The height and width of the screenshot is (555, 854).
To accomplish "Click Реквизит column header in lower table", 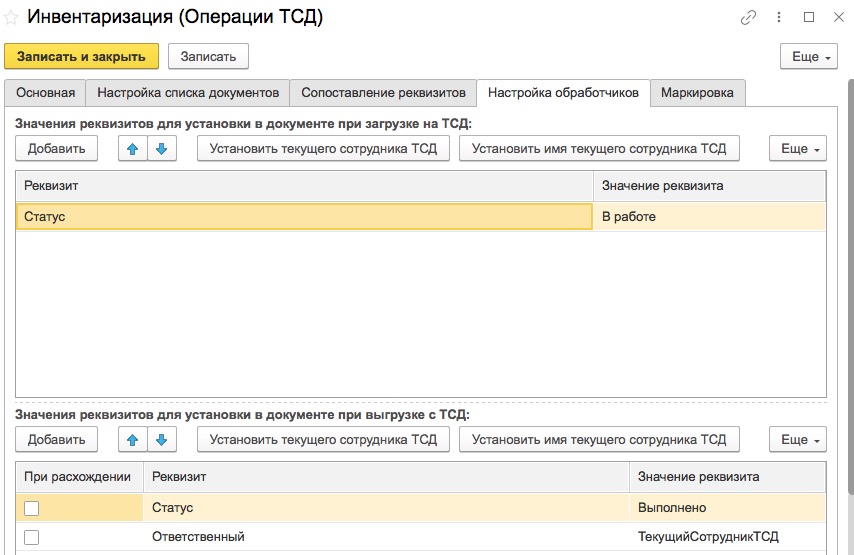I will 386,477.
